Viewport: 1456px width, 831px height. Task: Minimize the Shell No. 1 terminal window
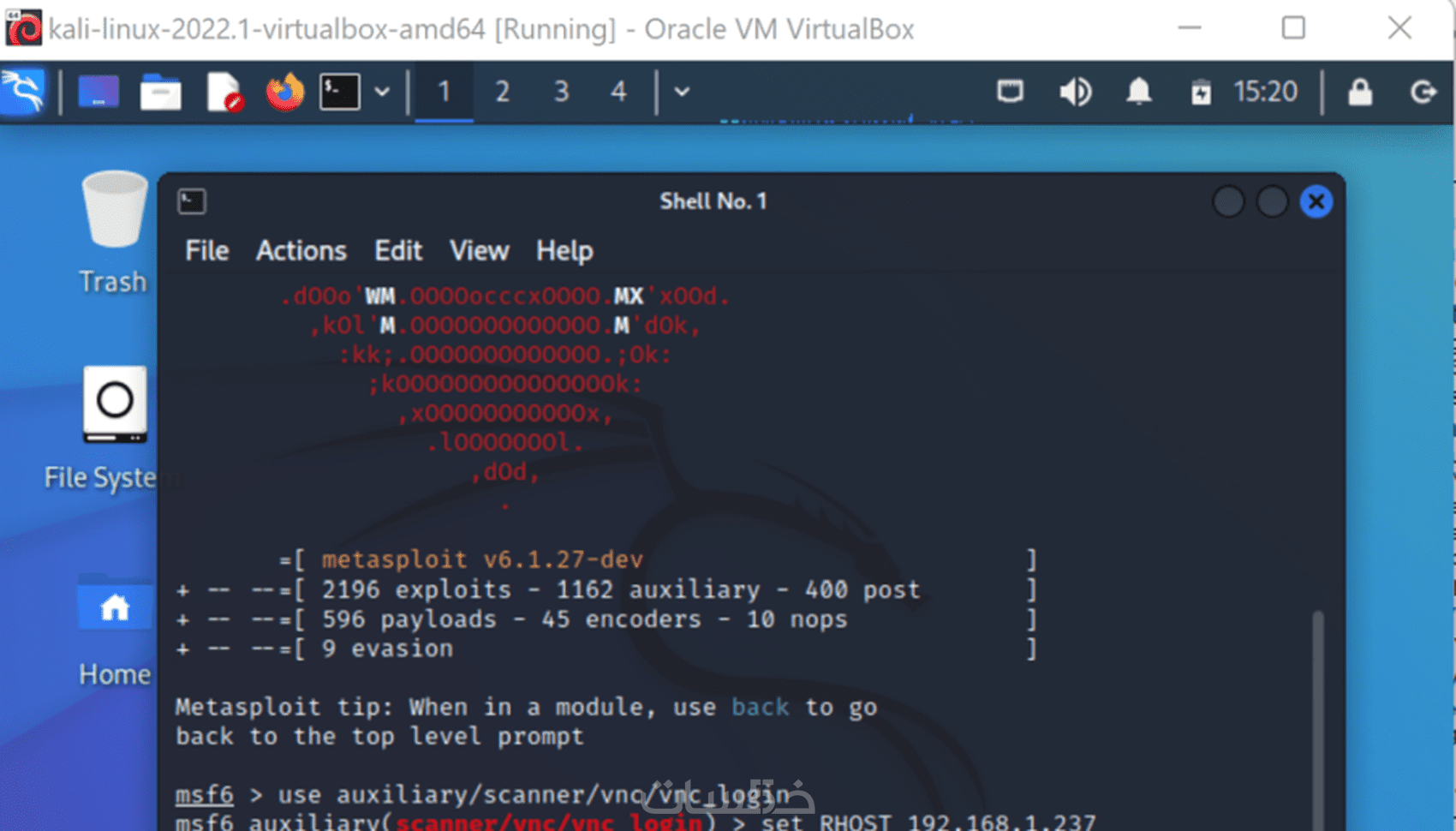tap(1228, 202)
